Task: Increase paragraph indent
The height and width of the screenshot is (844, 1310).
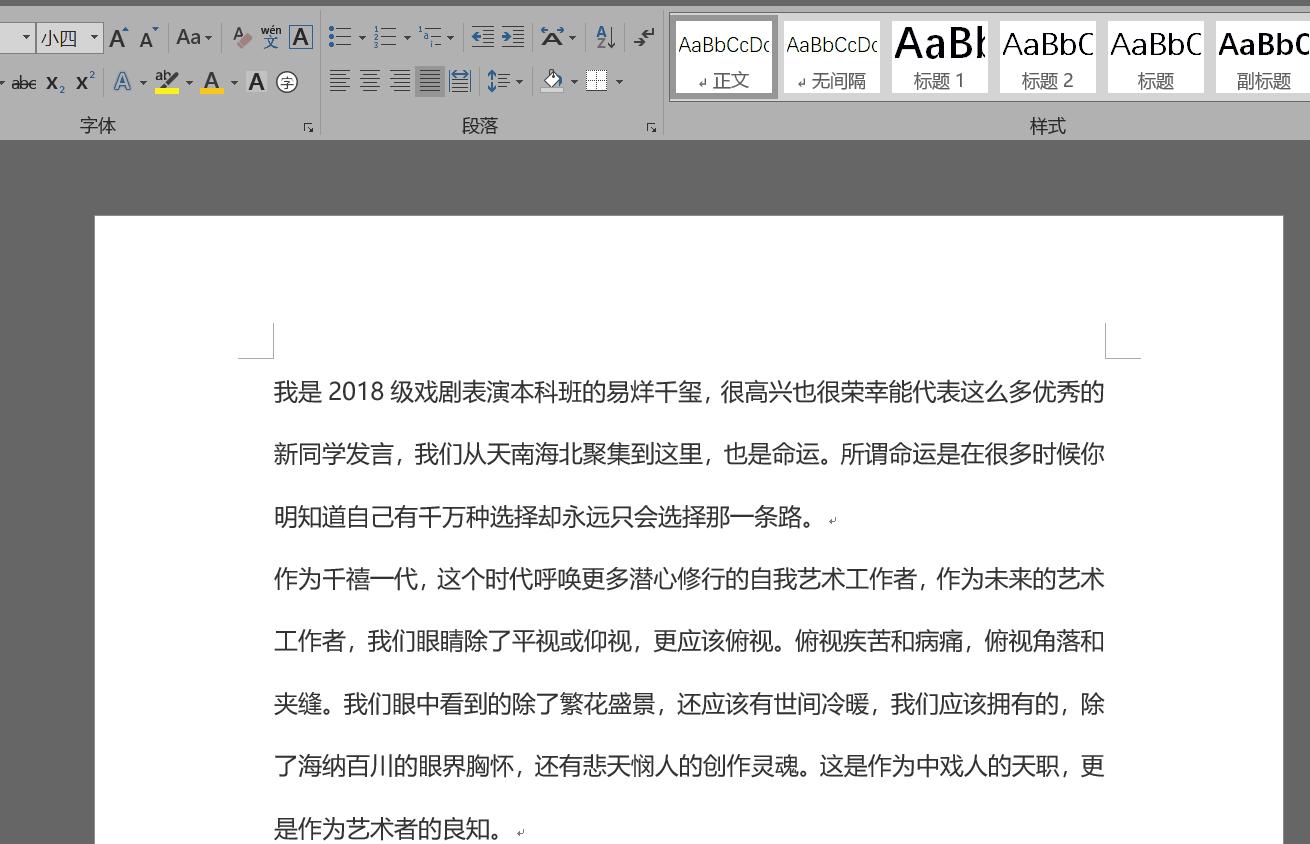Action: (513, 37)
